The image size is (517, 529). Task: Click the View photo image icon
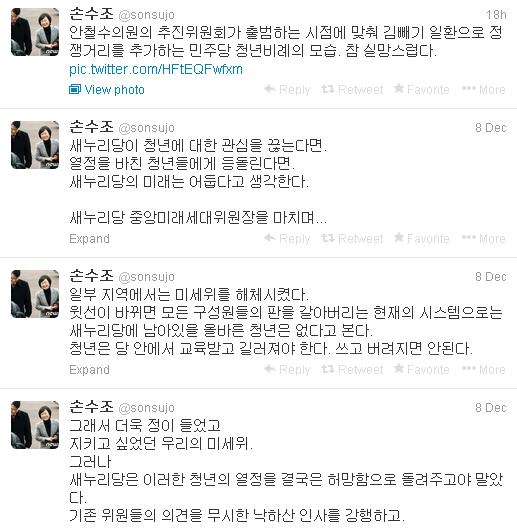pyautogui.click(x=75, y=89)
